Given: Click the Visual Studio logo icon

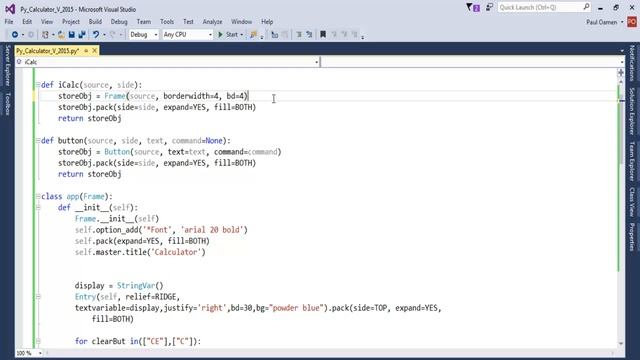Looking at the screenshot, I should click(10, 9).
